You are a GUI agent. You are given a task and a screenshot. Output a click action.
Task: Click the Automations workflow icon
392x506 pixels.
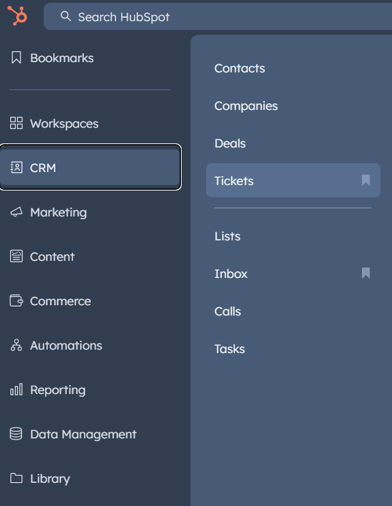tap(16, 345)
